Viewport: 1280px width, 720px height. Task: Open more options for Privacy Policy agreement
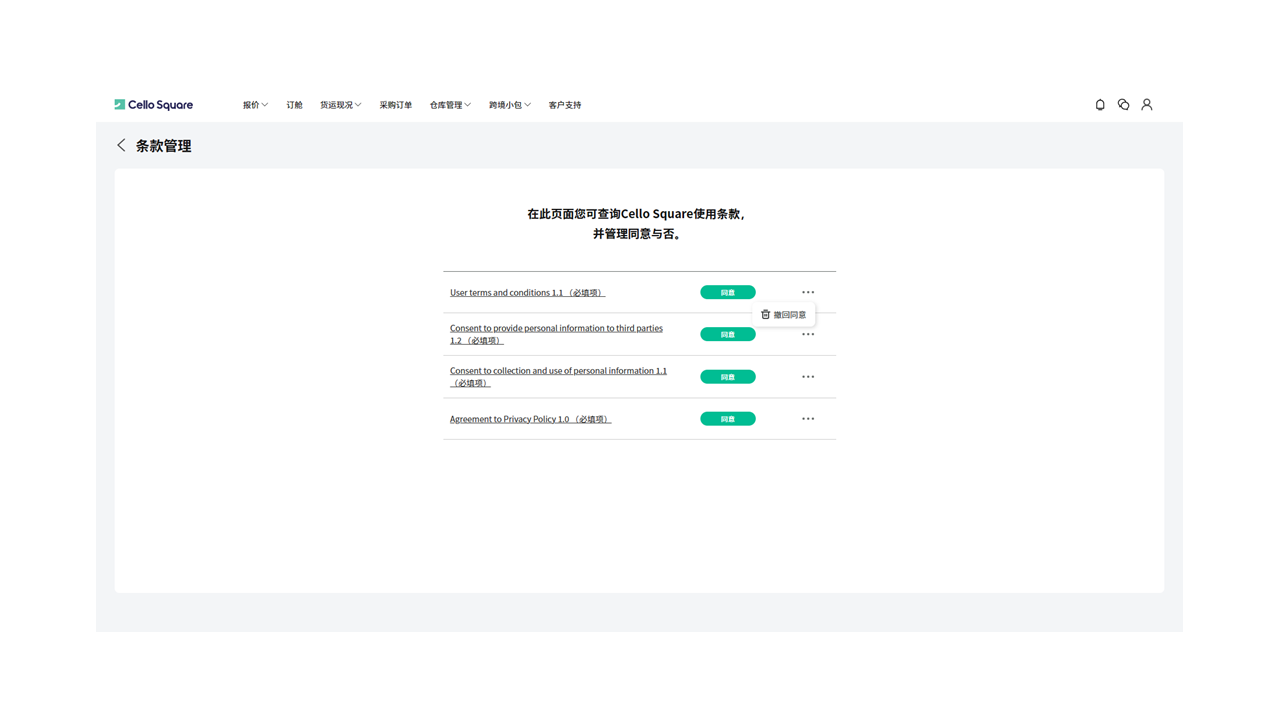click(x=808, y=419)
